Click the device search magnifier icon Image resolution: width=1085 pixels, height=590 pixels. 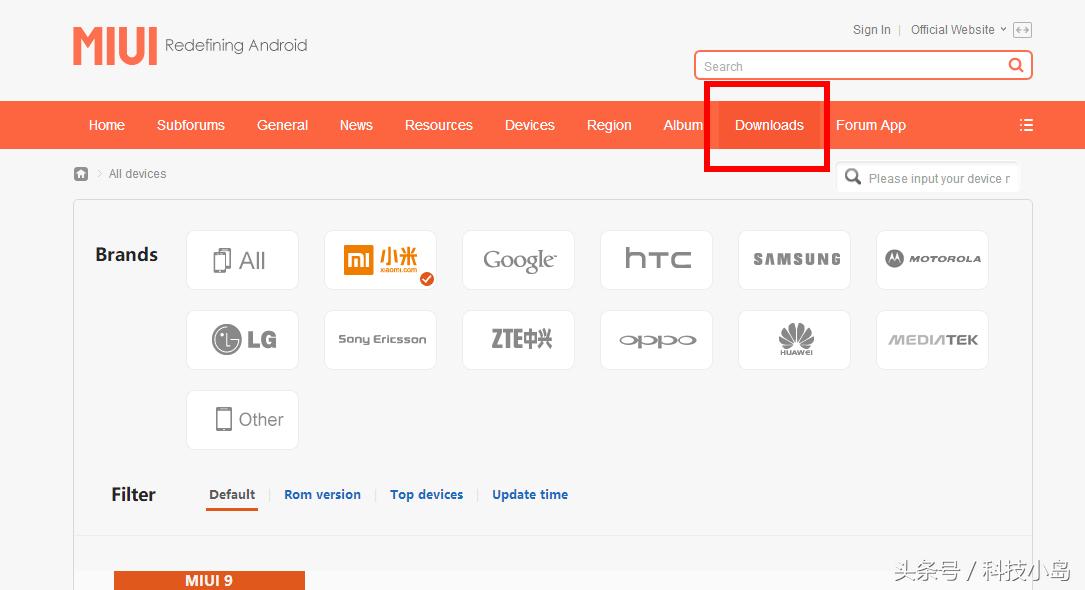click(853, 177)
